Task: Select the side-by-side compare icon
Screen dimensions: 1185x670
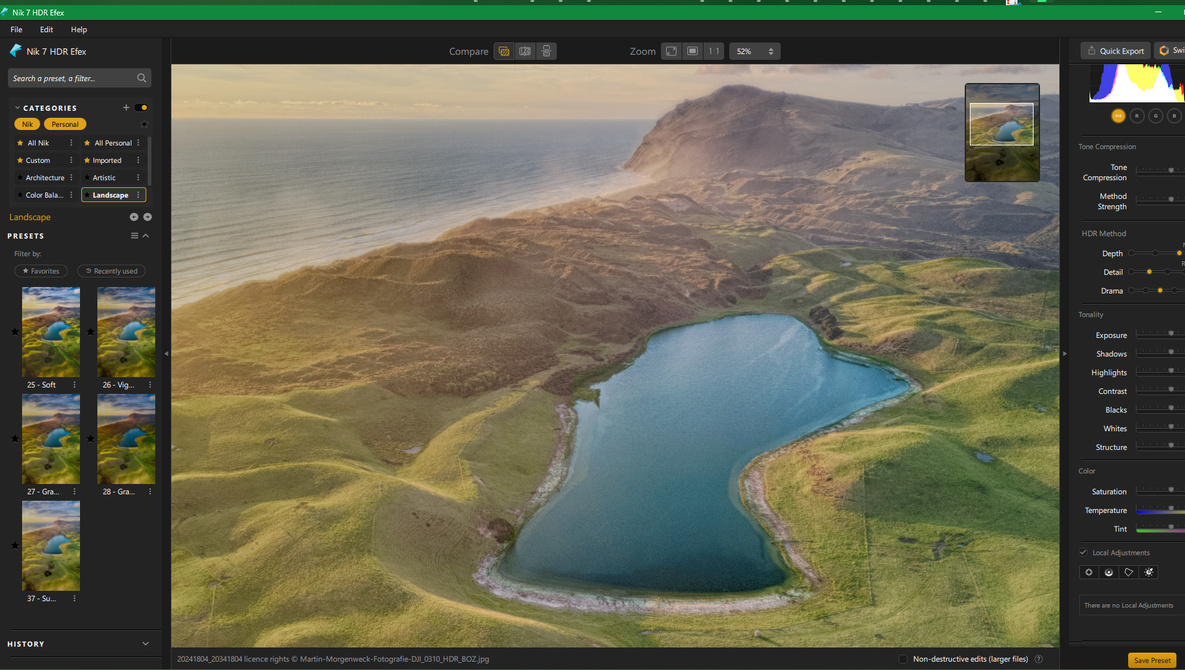Action: (546, 51)
